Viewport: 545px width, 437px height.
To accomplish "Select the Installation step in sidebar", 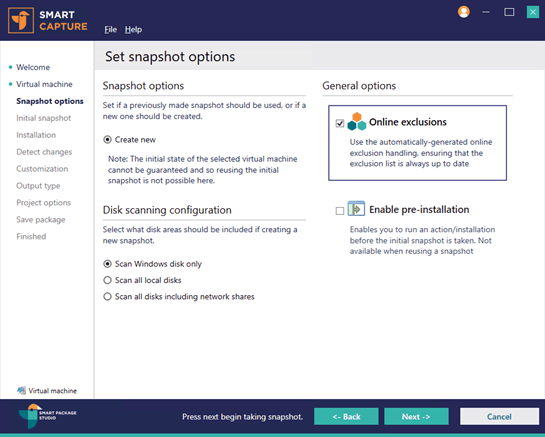I will point(36,135).
